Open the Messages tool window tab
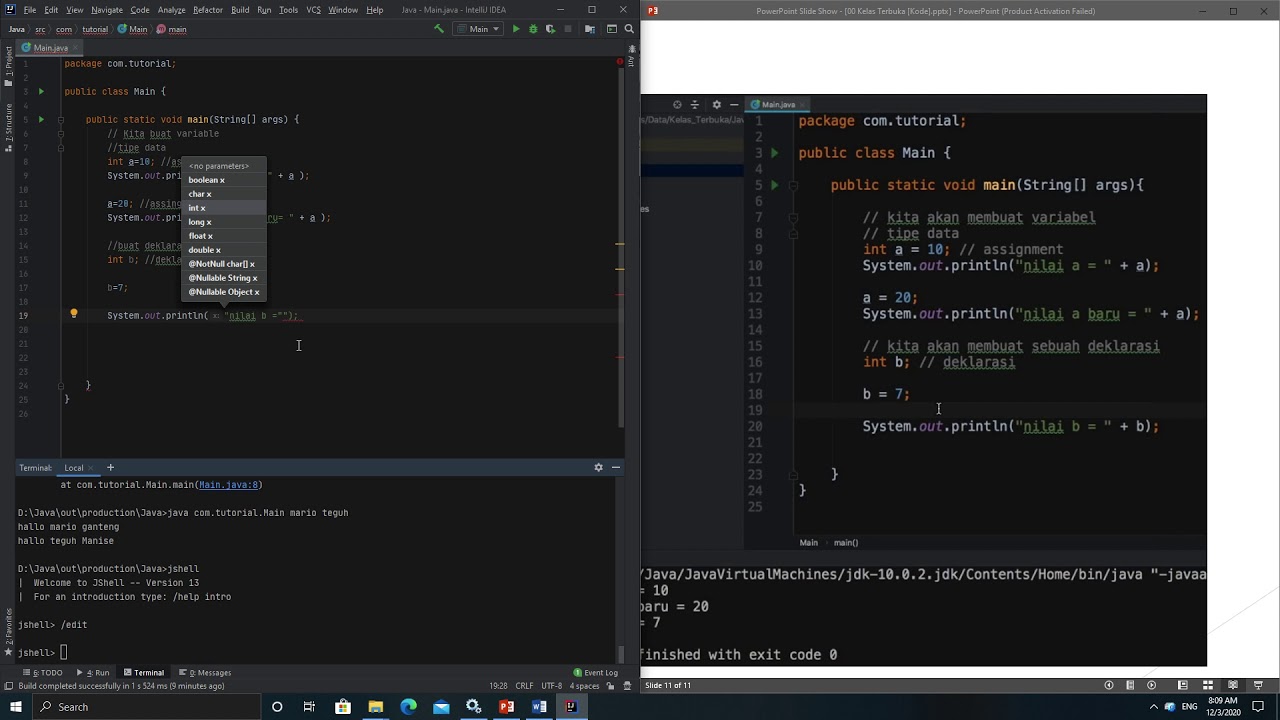This screenshot has width=1280, height=720. [205, 673]
